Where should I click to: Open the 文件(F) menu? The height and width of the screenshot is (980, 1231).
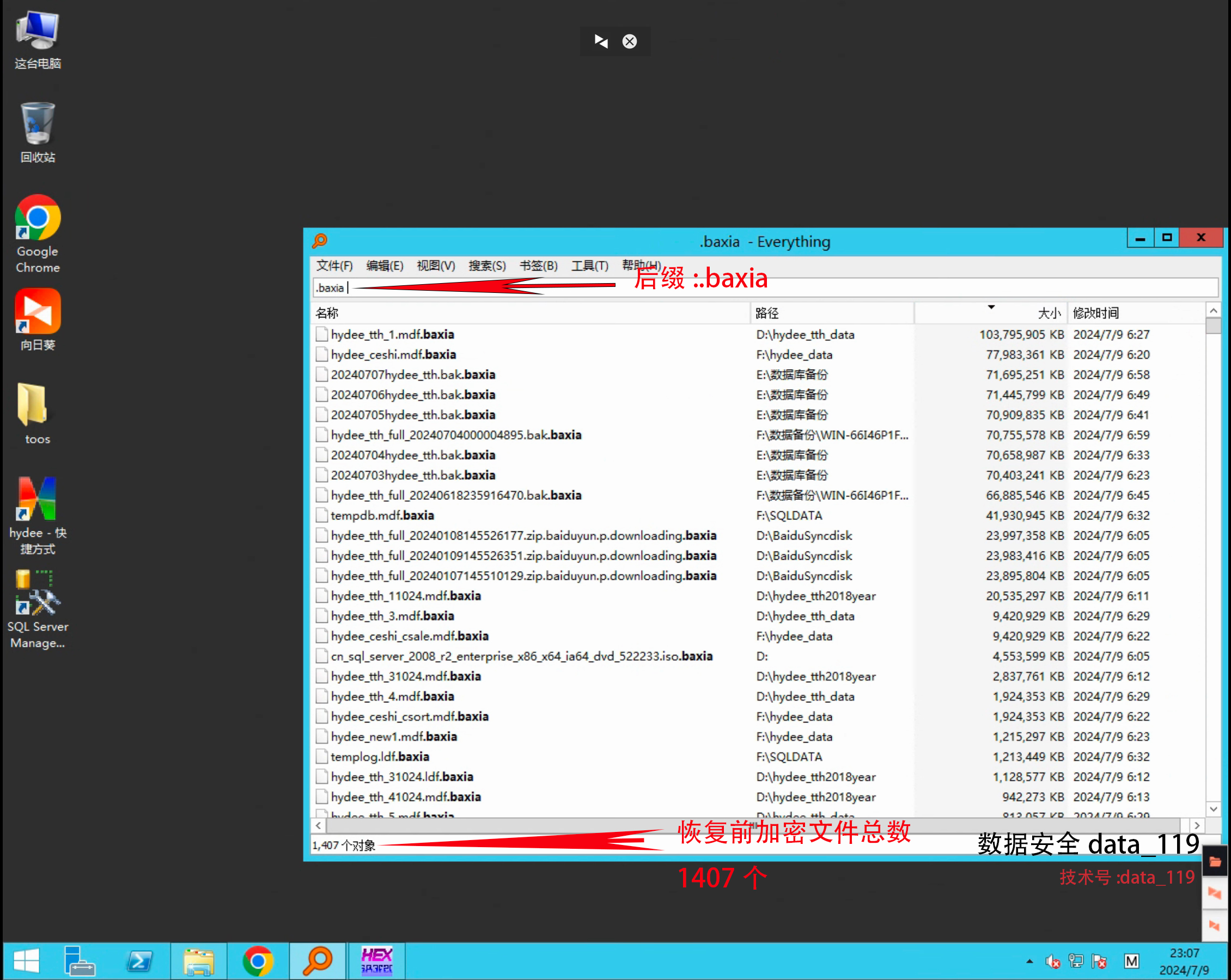(x=334, y=266)
